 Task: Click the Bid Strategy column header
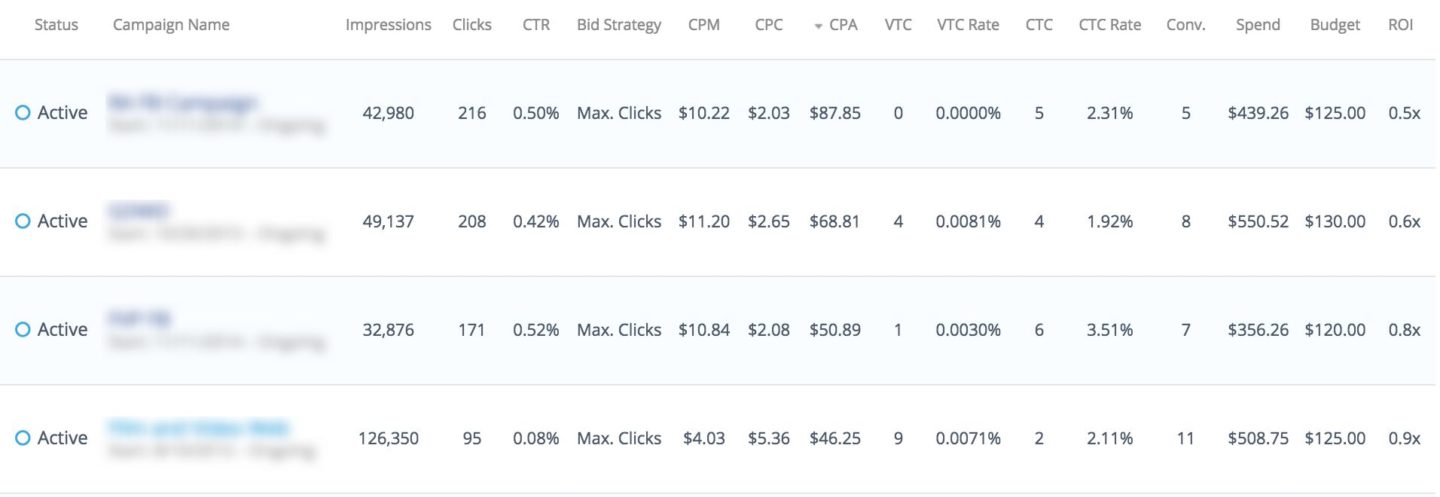click(619, 25)
